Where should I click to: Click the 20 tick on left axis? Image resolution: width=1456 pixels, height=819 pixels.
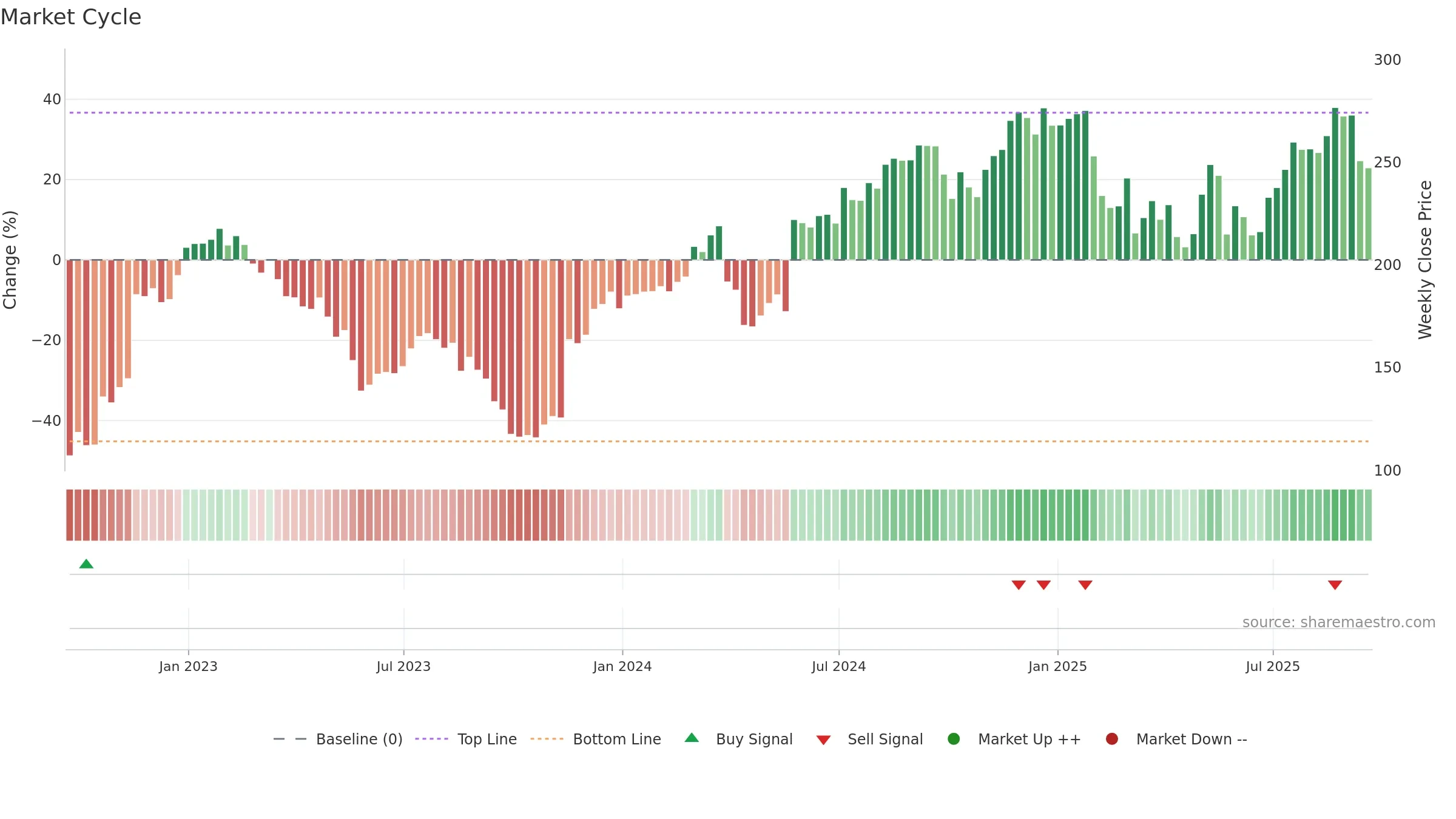click(52, 179)
